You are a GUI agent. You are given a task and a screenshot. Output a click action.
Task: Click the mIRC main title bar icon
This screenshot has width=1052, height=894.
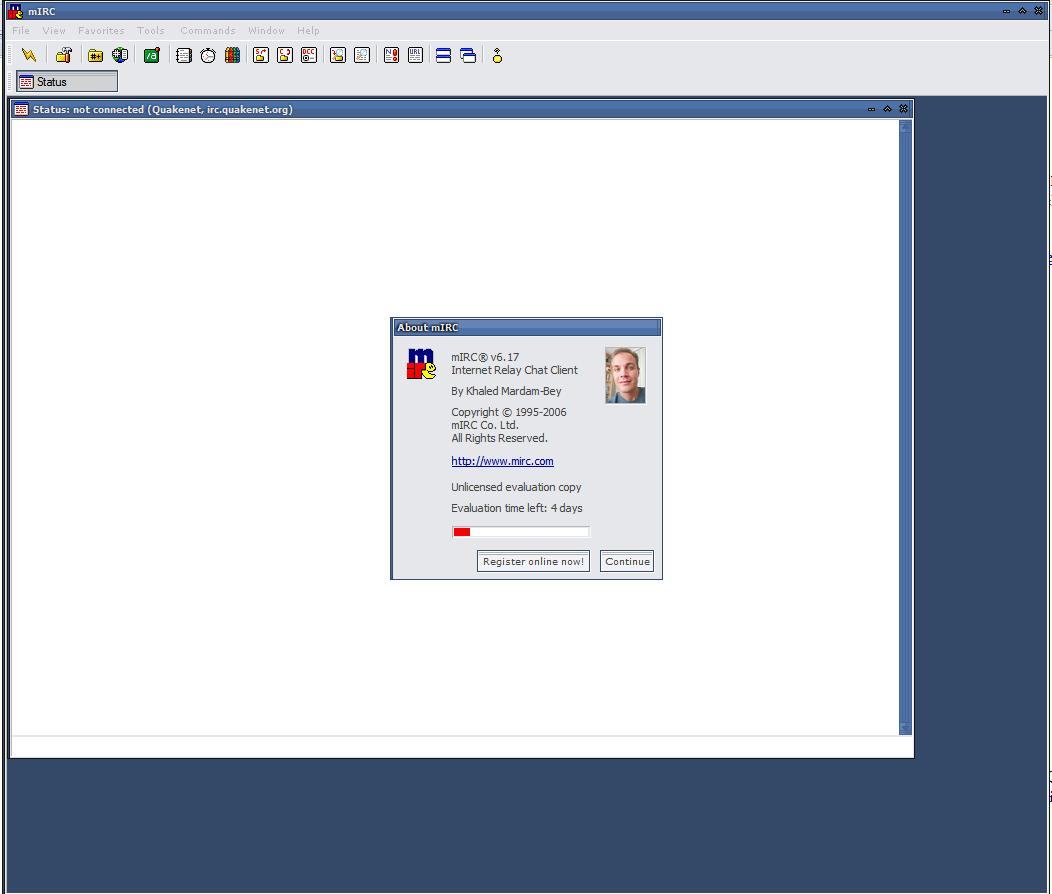tap(15, 11)
